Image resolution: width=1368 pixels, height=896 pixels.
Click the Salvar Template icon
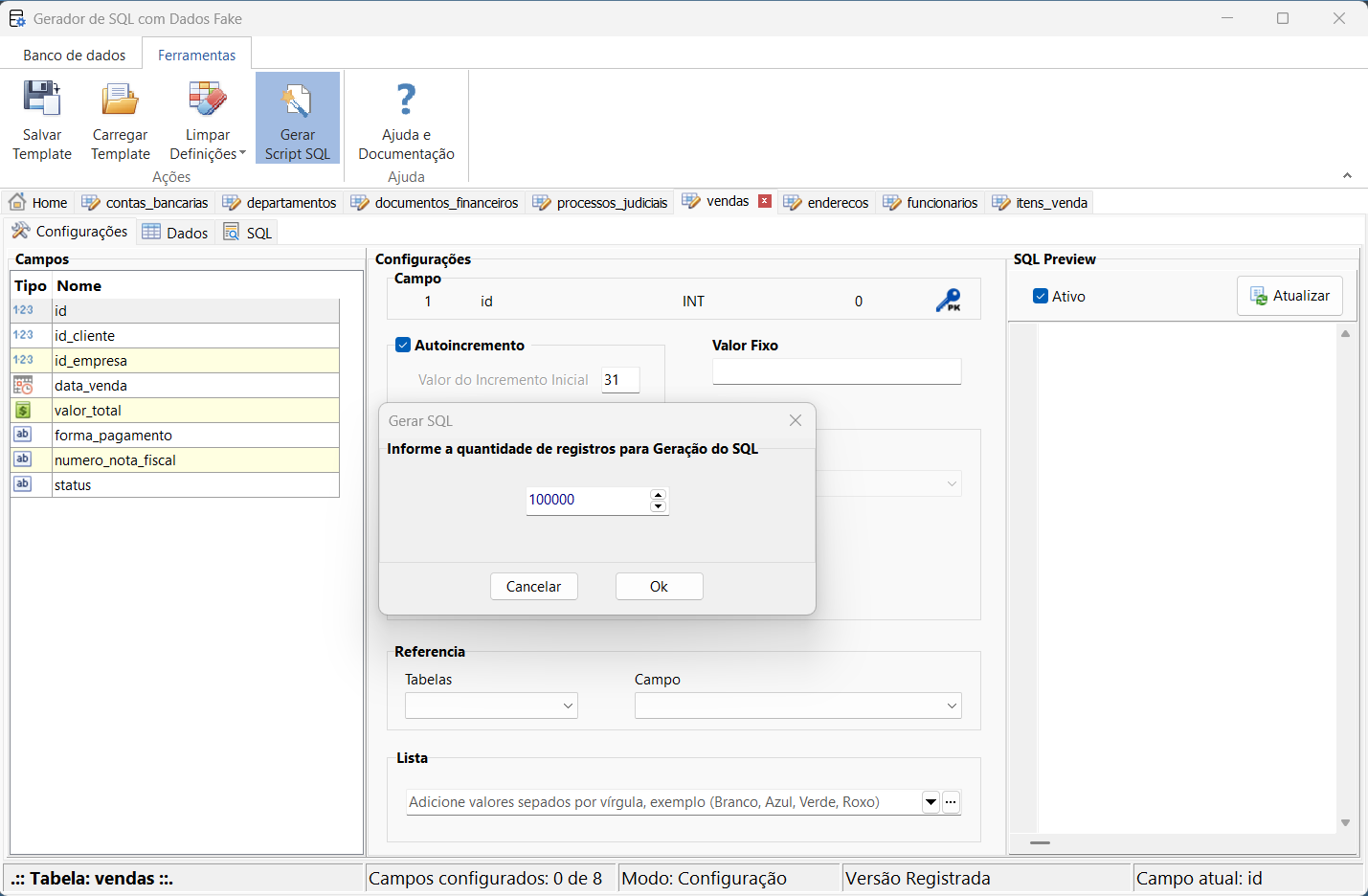[x=41, y=100]
